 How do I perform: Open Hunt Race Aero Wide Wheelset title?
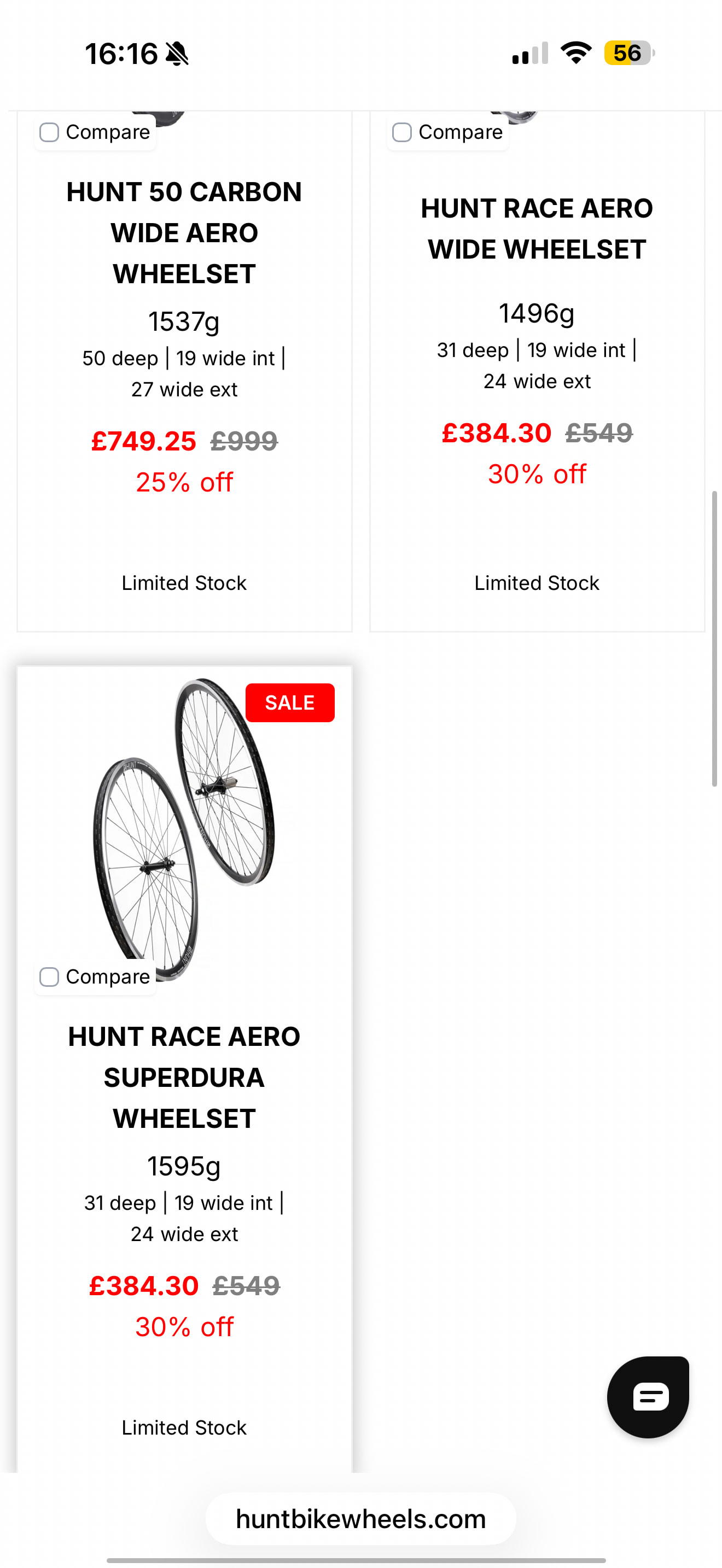pos(537,229)
